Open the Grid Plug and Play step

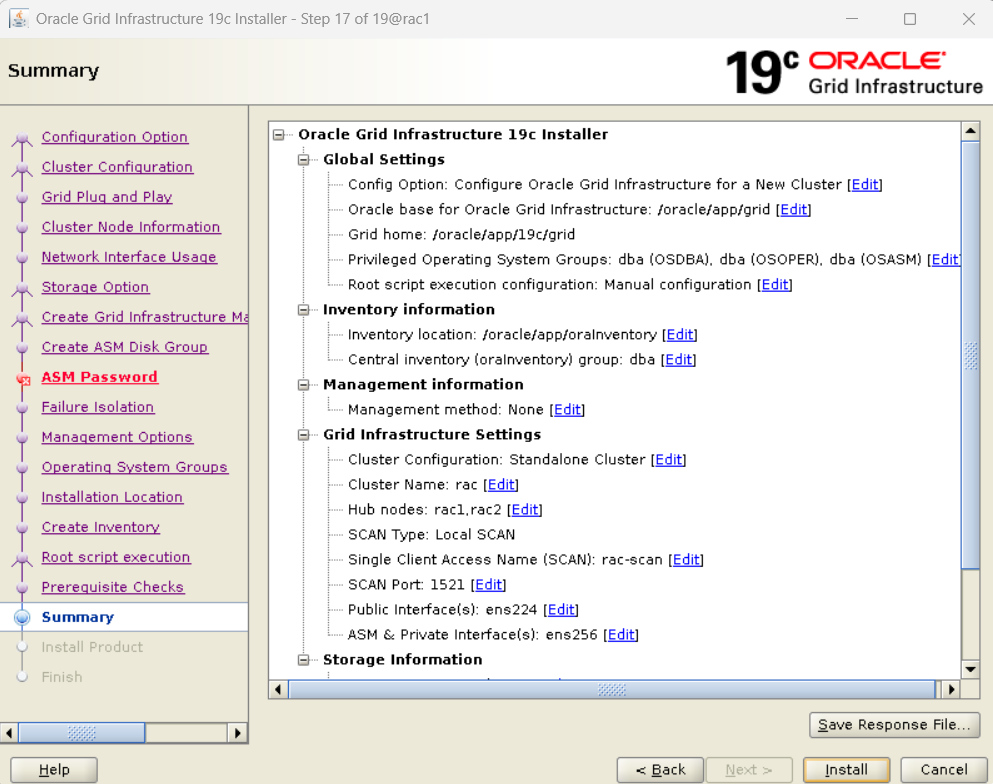(107, 197)
